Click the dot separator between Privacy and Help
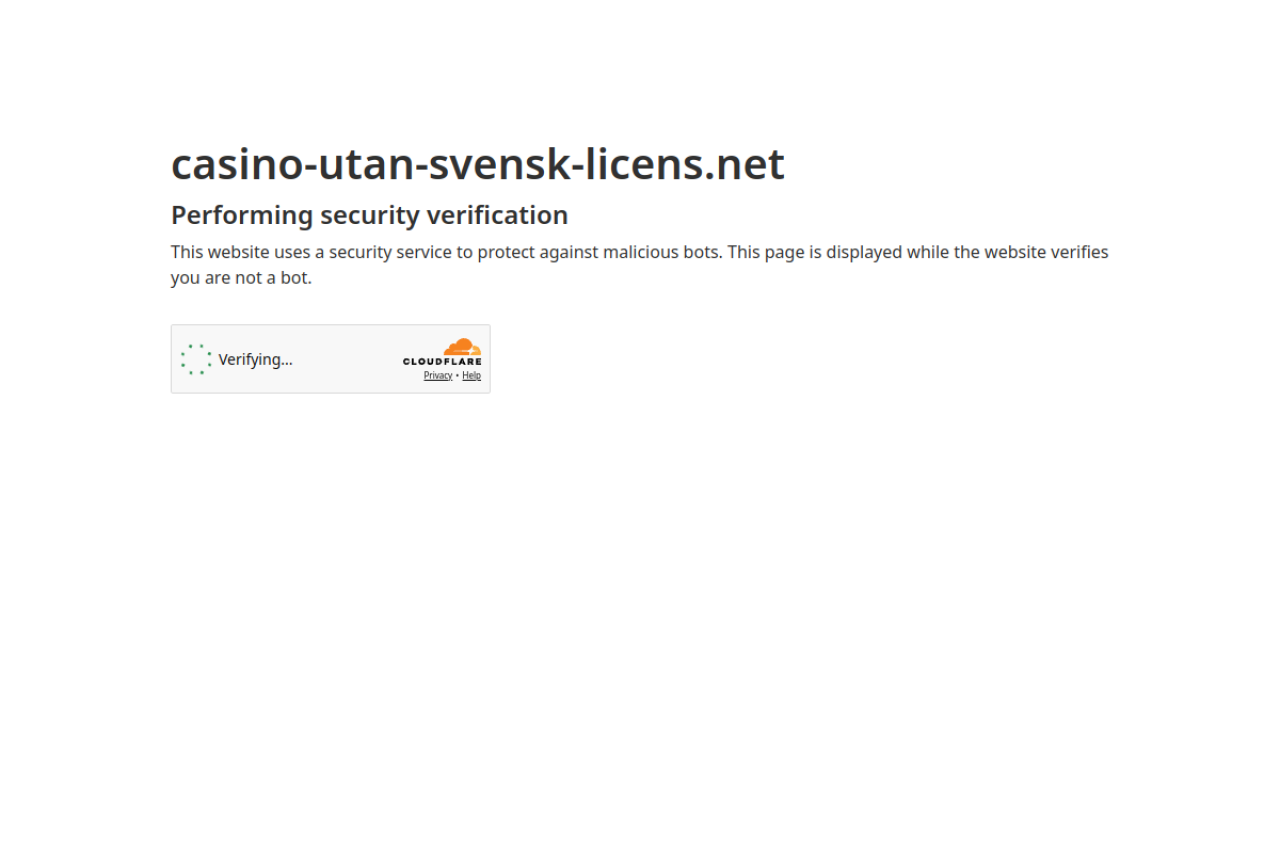The image size is (1280, 853). click(x=457, y=376)
